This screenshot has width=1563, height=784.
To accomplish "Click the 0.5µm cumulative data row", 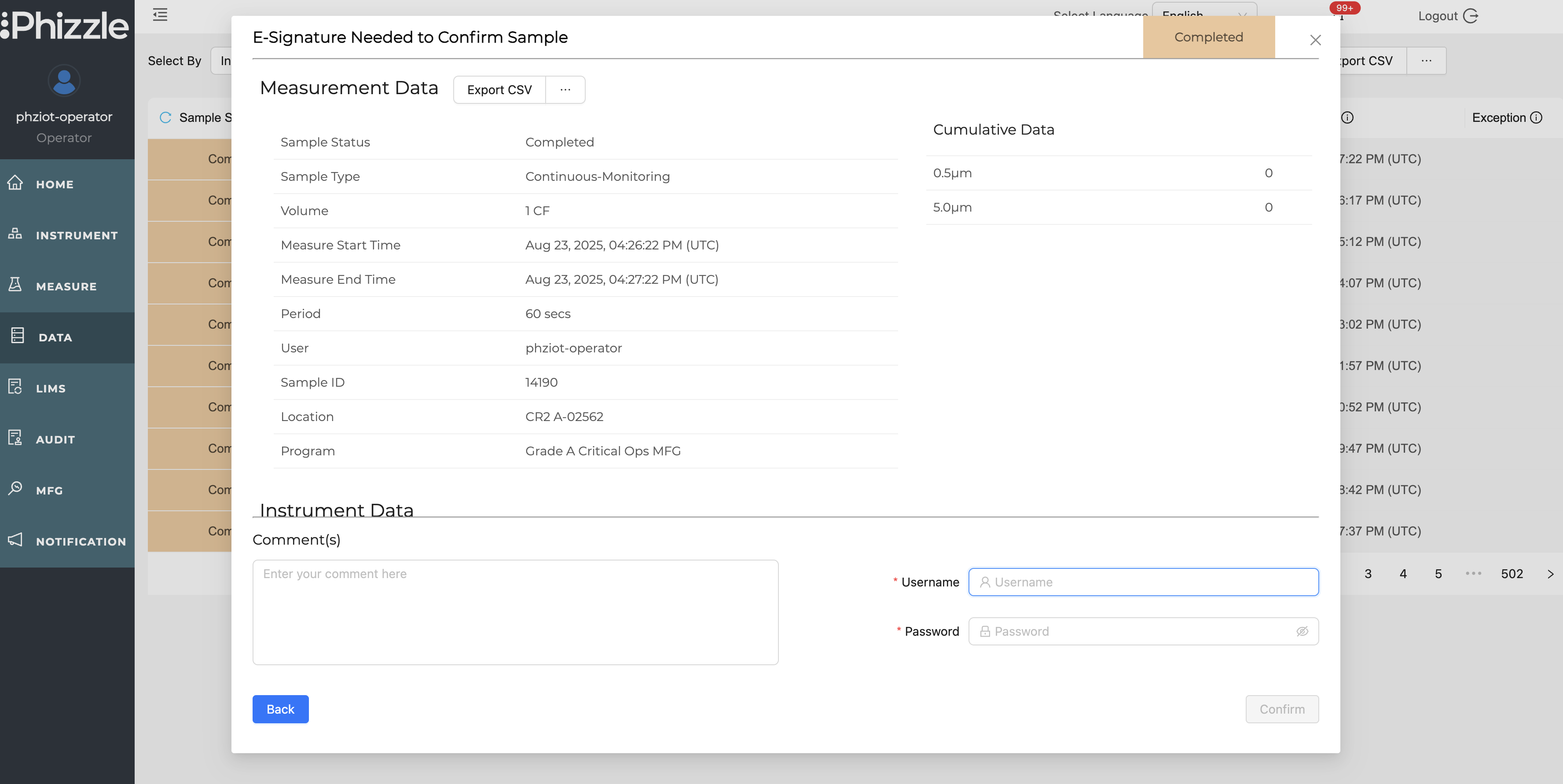I will coord(1118,173).
